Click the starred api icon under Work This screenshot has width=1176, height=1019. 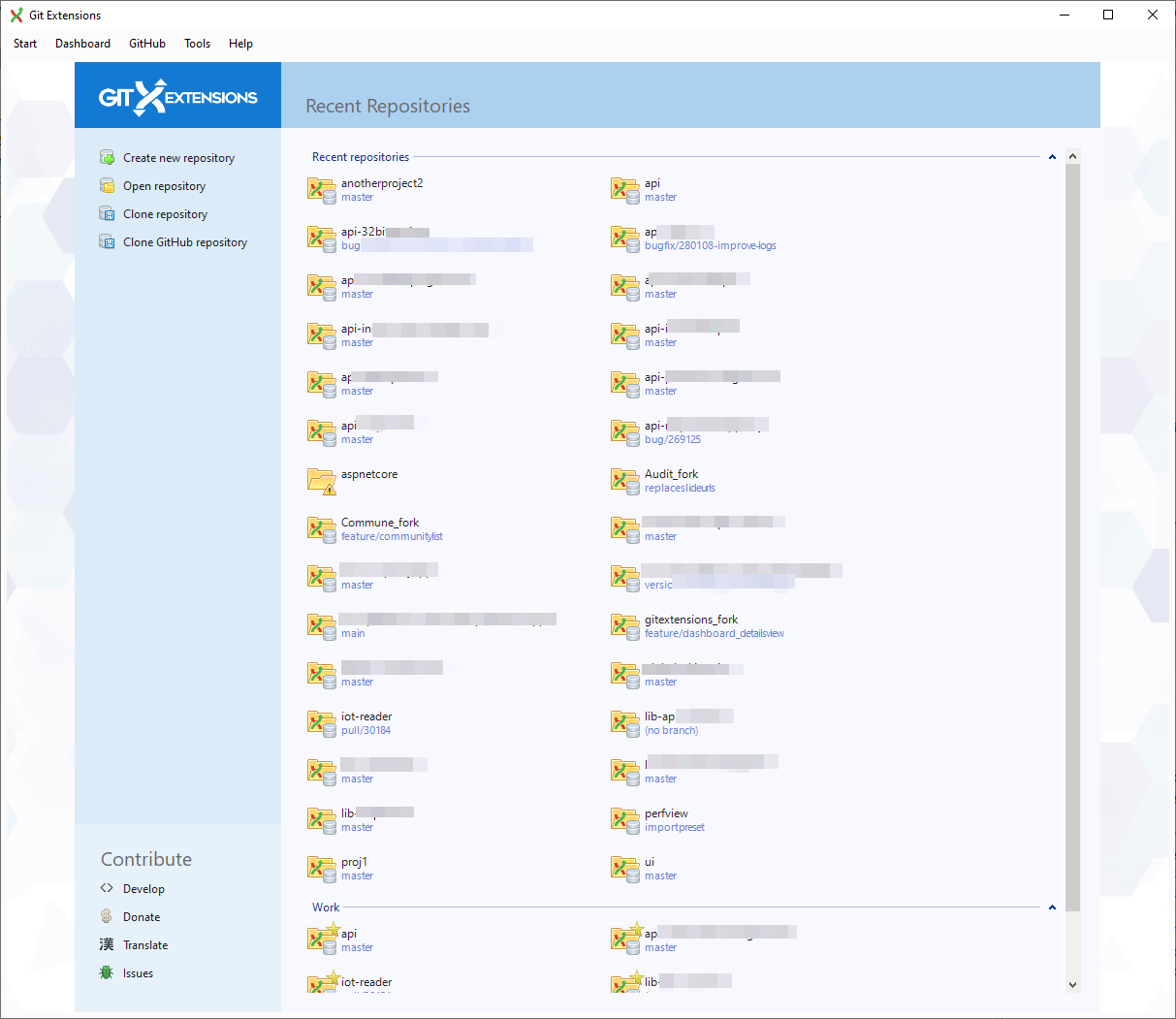coord(322,938)
